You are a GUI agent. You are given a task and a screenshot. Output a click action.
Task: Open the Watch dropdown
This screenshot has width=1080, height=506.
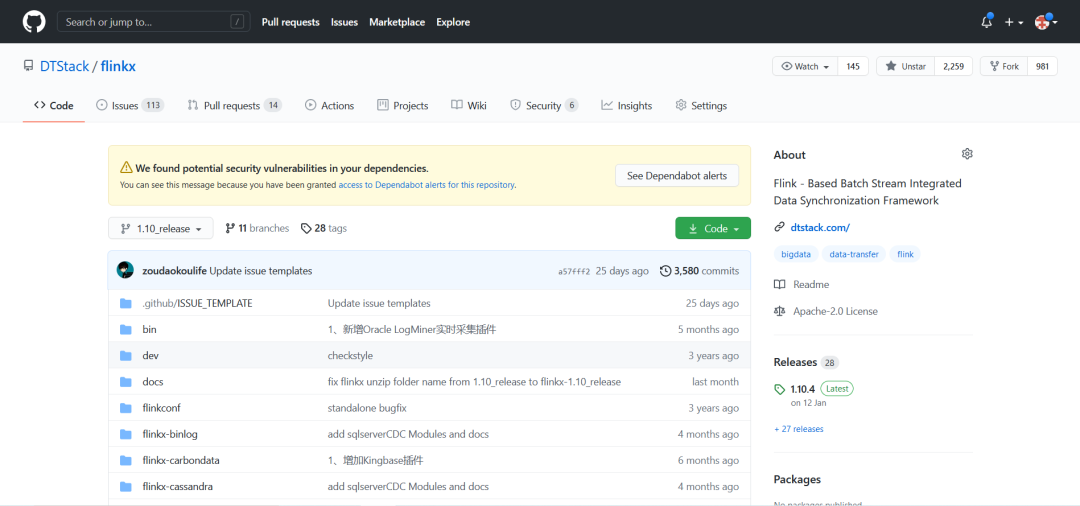[805, 67]
